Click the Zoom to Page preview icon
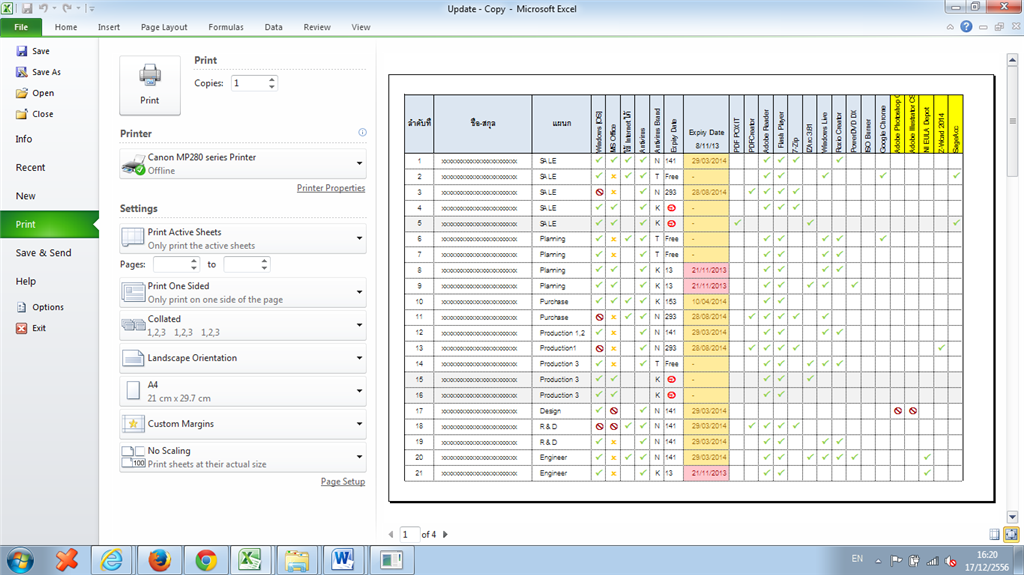The height and width of the screenshot is (575, 1024). (x=1011, y=534)
